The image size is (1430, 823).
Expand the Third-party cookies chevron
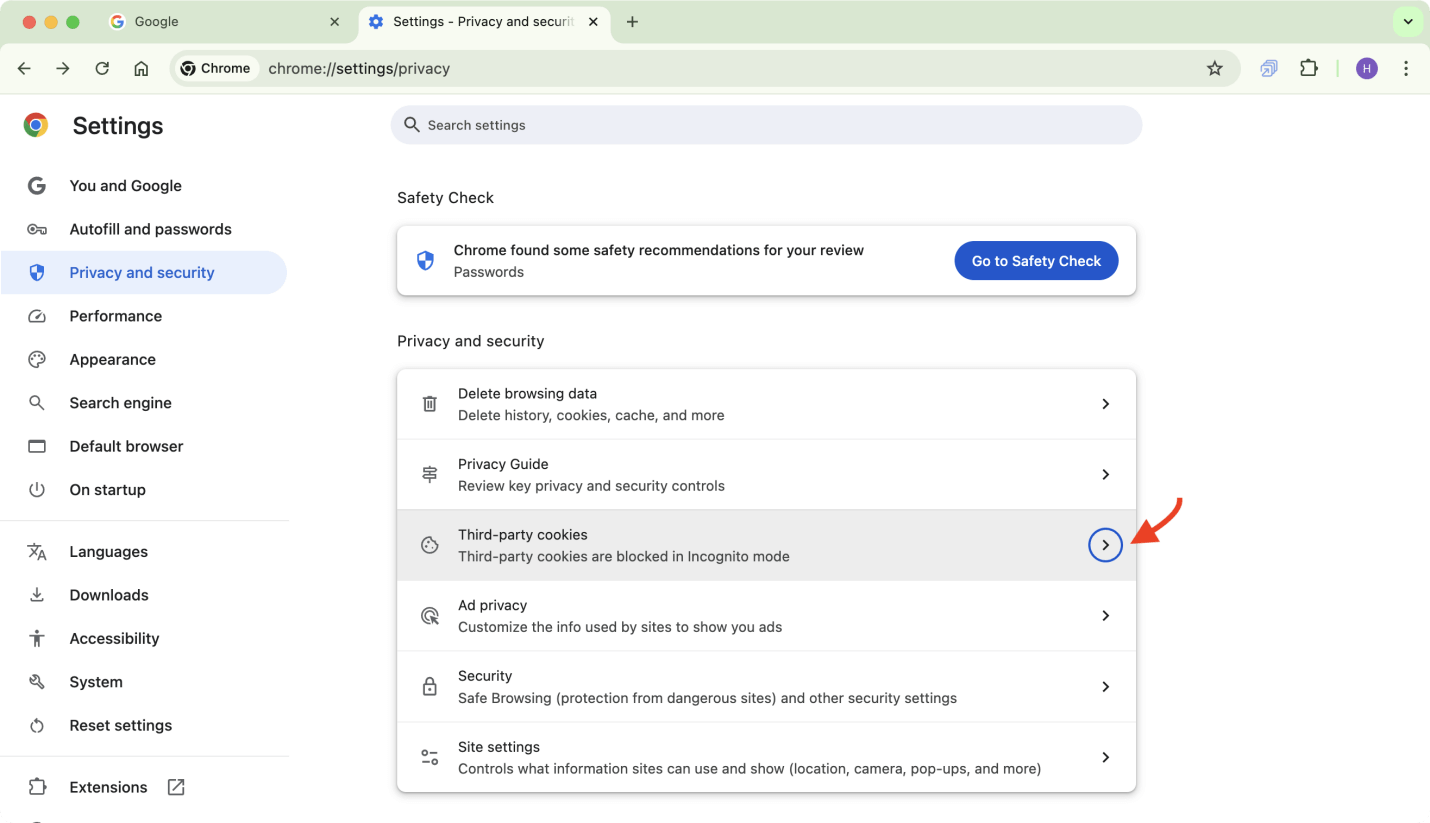coord(1105,545)
